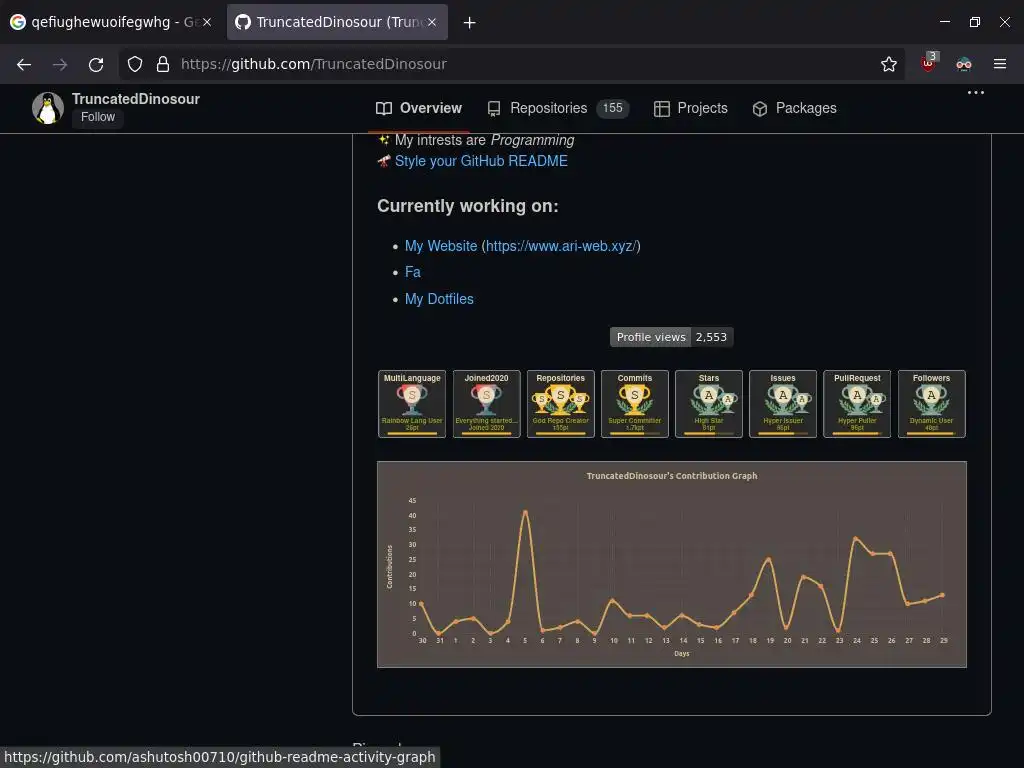Select the TruncatedDinosour GitHub browser tab
The height and width of the screenshot is (768, 1024).
pyautogui.click(x=337, y=22)
